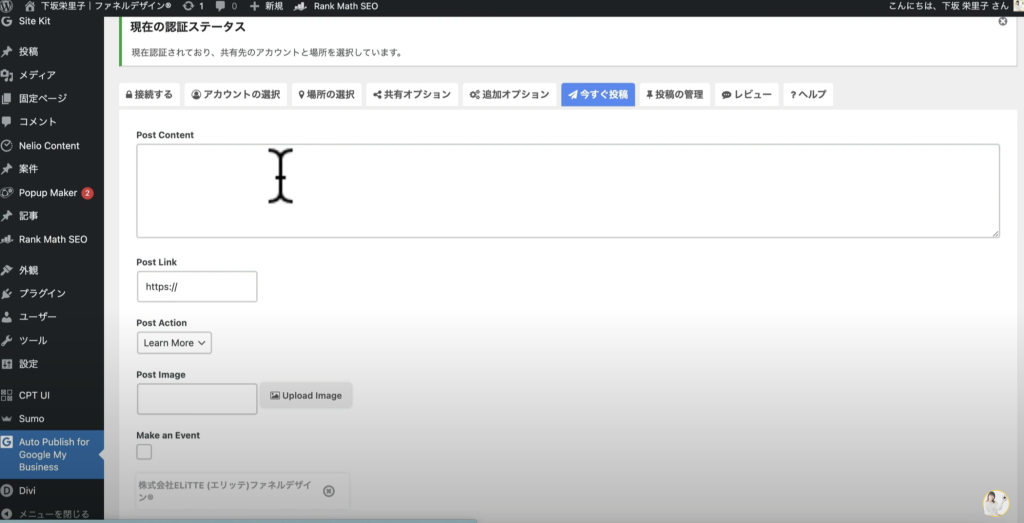The image size is (1024, 523).
Task: Open the CPT UI sidebar menu
Action: (x=34, y=395)
